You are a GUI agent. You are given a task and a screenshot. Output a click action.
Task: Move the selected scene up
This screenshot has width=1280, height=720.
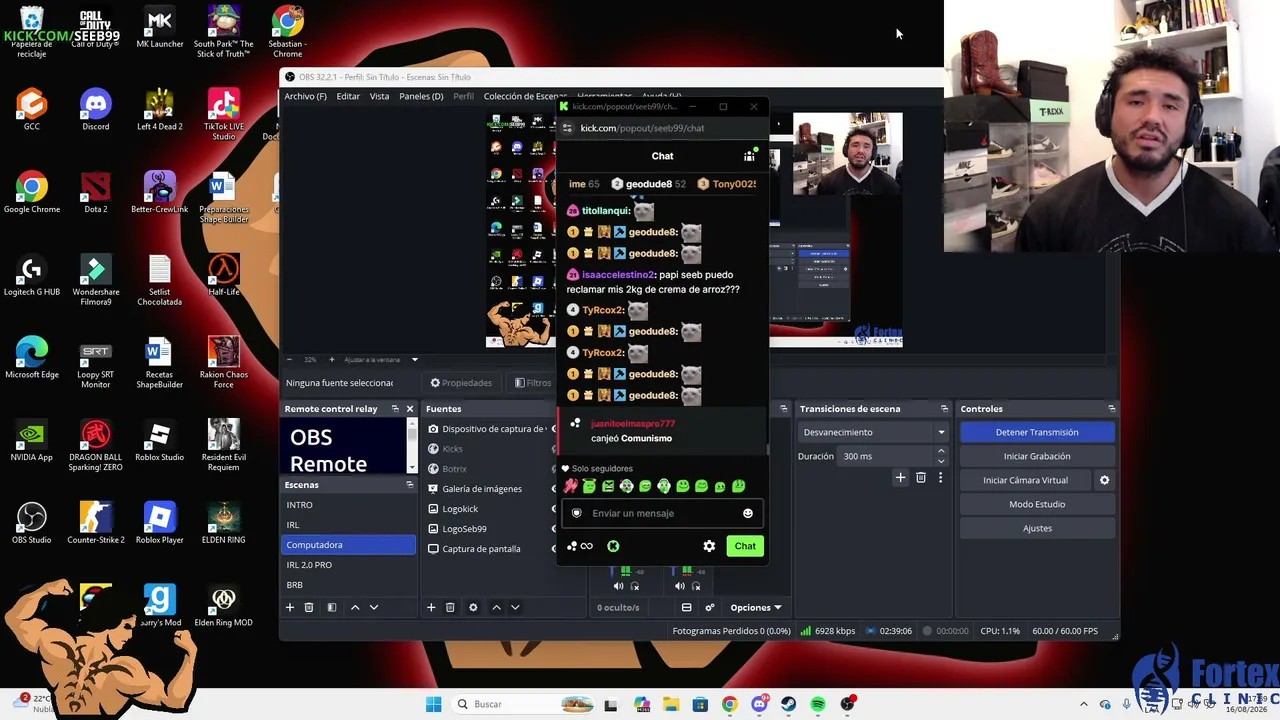pos(355,607)
